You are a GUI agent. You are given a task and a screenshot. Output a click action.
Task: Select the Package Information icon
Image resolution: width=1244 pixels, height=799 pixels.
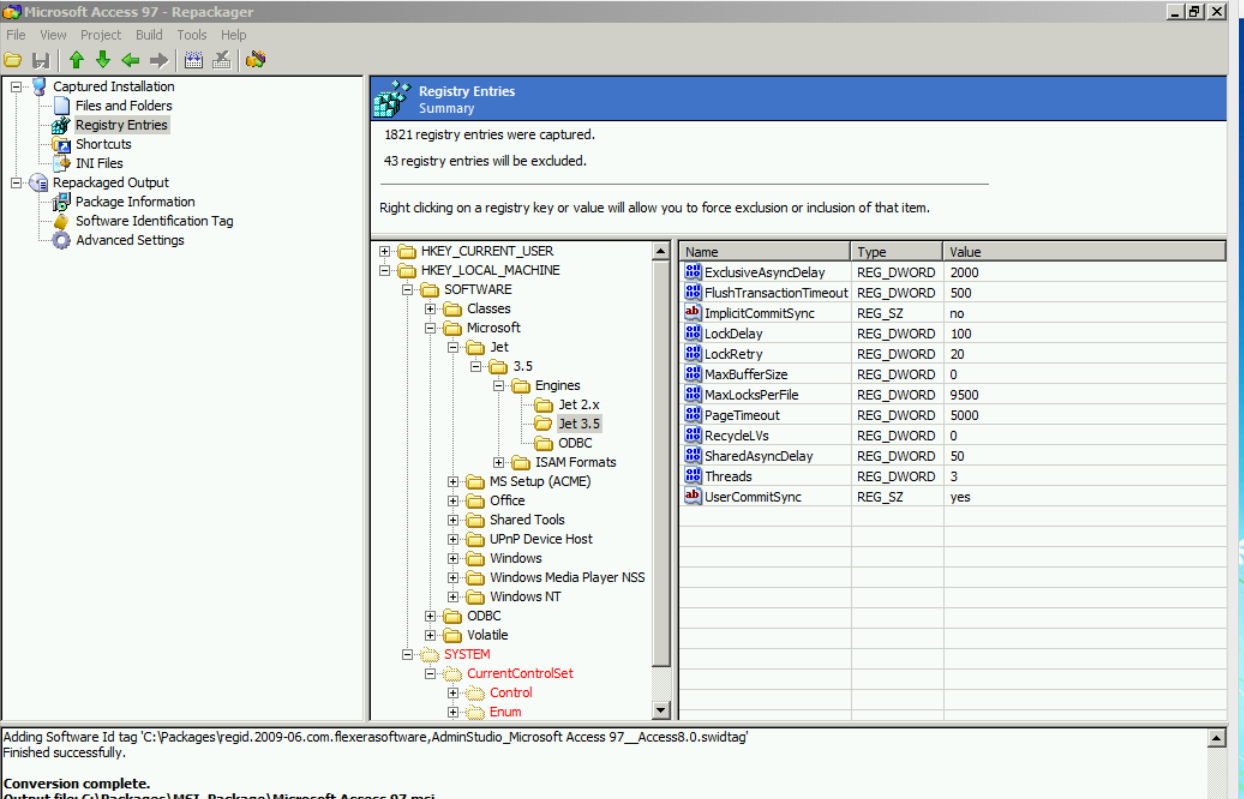(x=61, y=202)
